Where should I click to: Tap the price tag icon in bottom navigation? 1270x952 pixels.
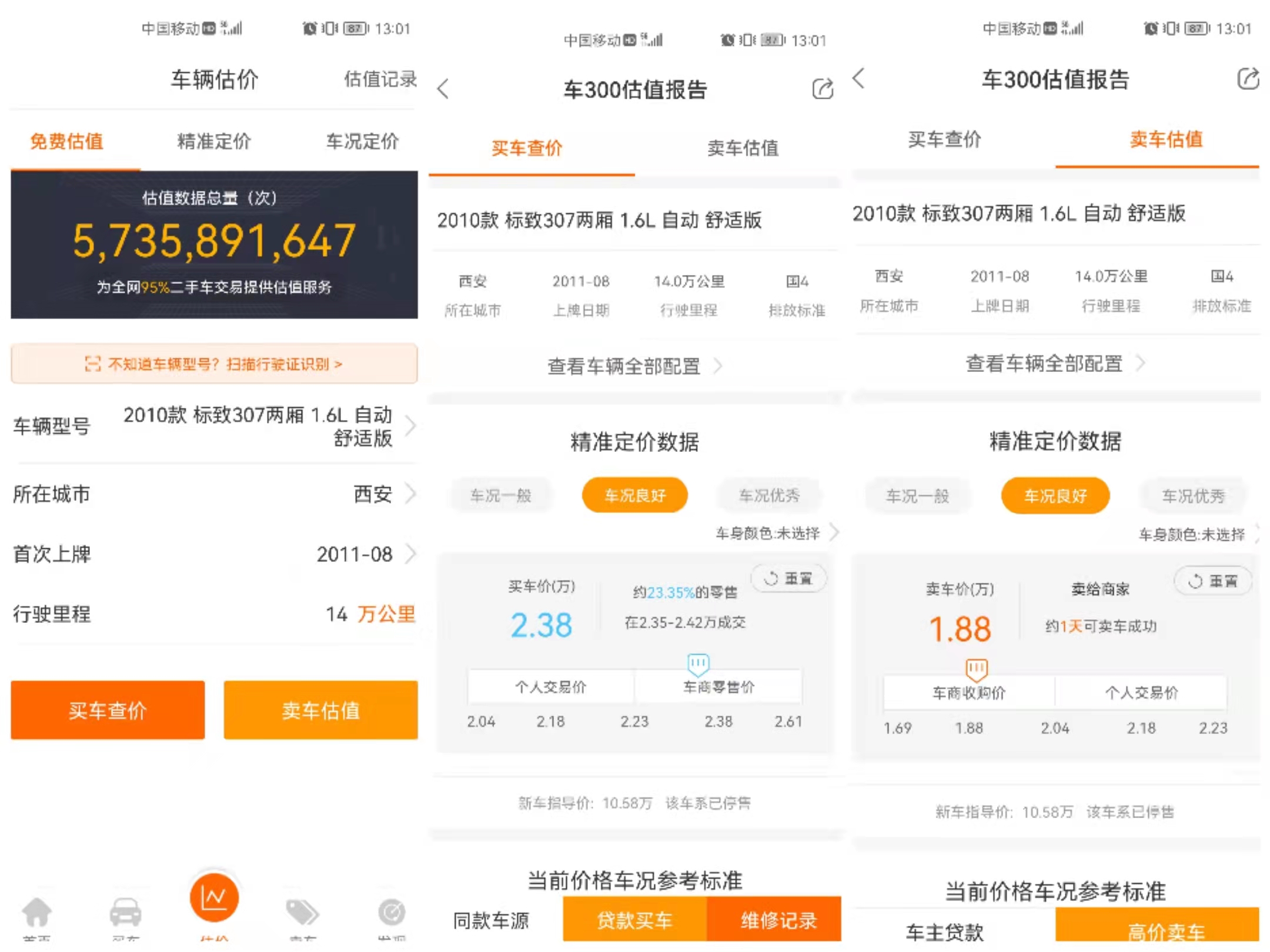coord(302,911)
